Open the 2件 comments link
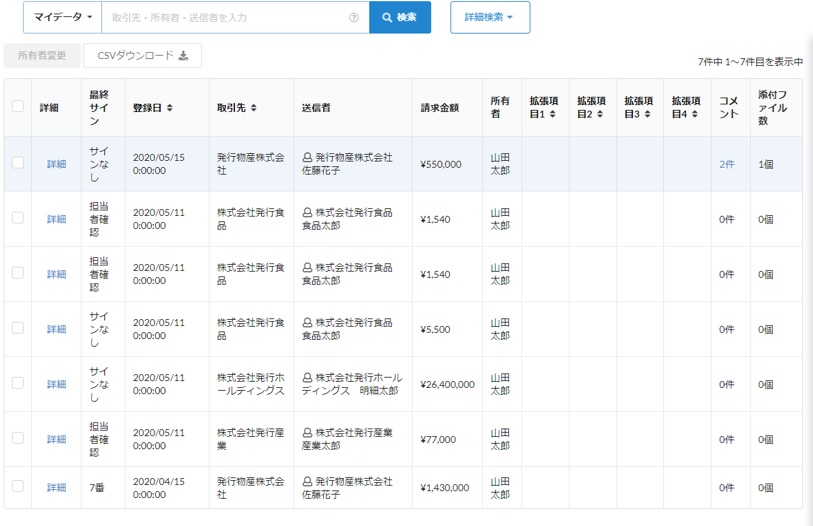The height and width of the screenshot is (526, 813). coord(726,164)
